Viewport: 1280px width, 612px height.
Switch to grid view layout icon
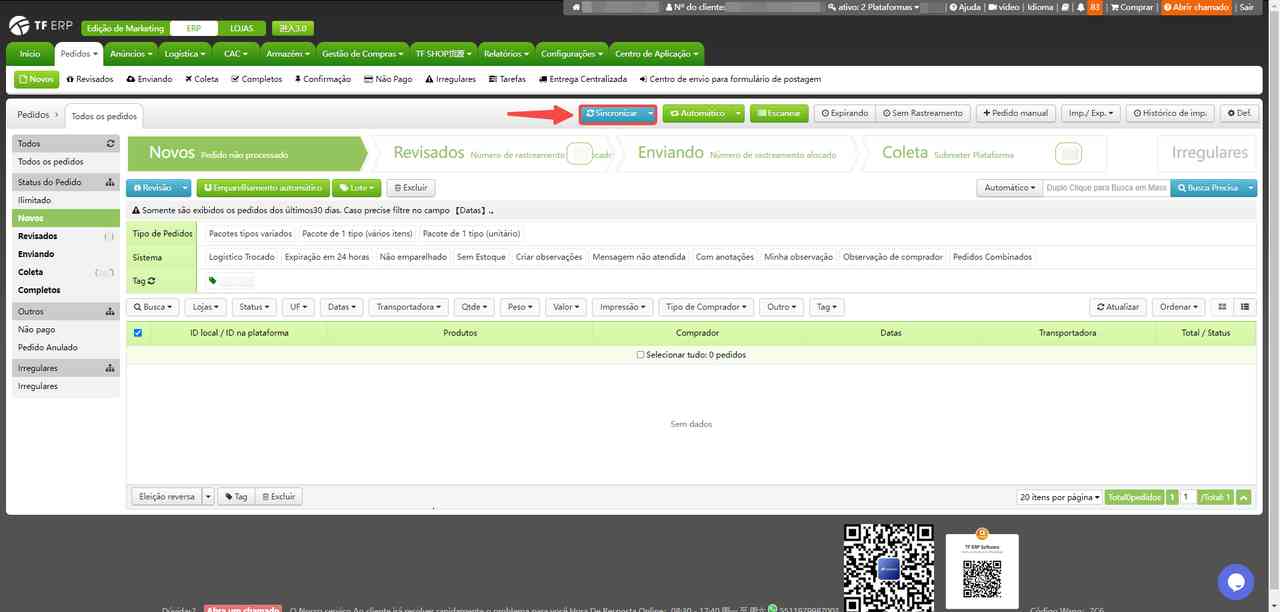point(1222,307)
